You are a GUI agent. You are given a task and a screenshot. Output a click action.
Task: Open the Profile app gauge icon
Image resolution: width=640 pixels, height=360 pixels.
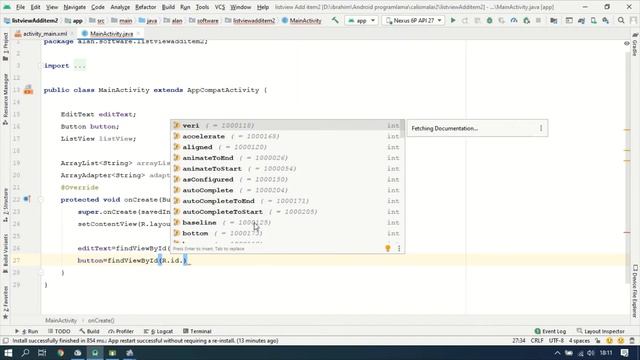(x=514, y=20)
